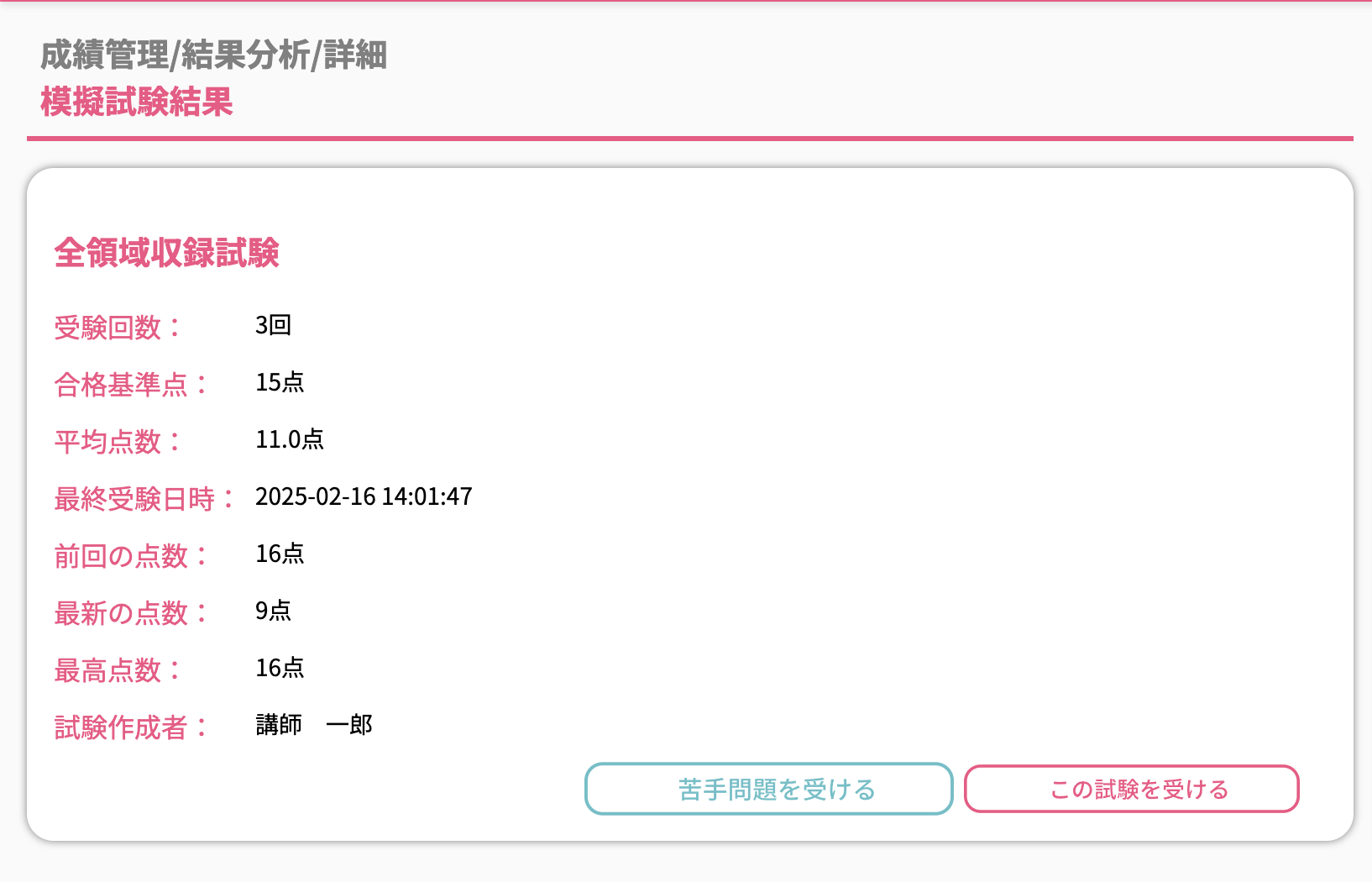Select the 15点 passing score value
1372x882 pixels.
click(280, 382)
